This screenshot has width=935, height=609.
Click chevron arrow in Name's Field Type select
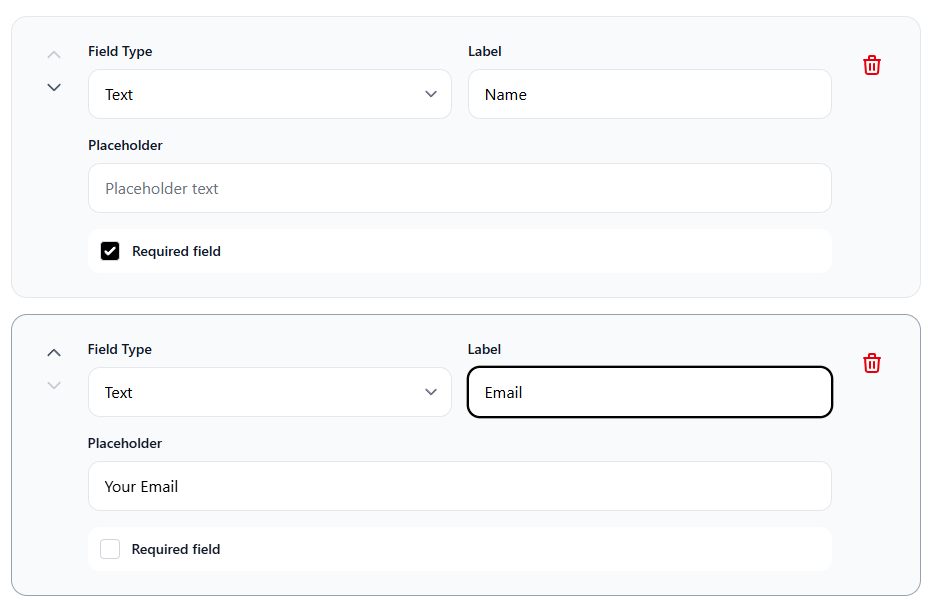431,94
